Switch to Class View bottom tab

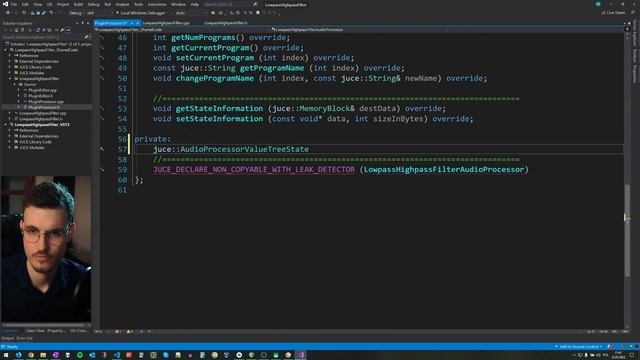[35, 331]
